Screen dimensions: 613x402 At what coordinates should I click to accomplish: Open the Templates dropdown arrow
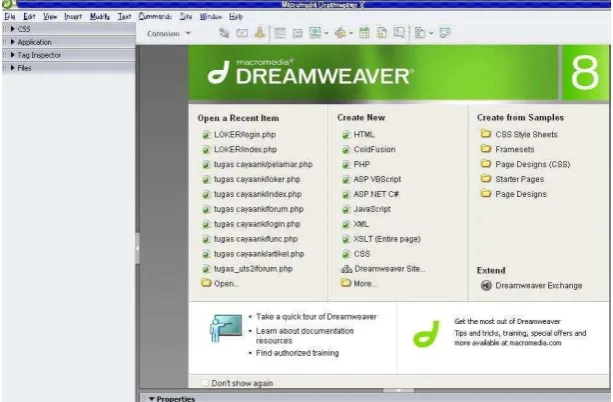431,34
